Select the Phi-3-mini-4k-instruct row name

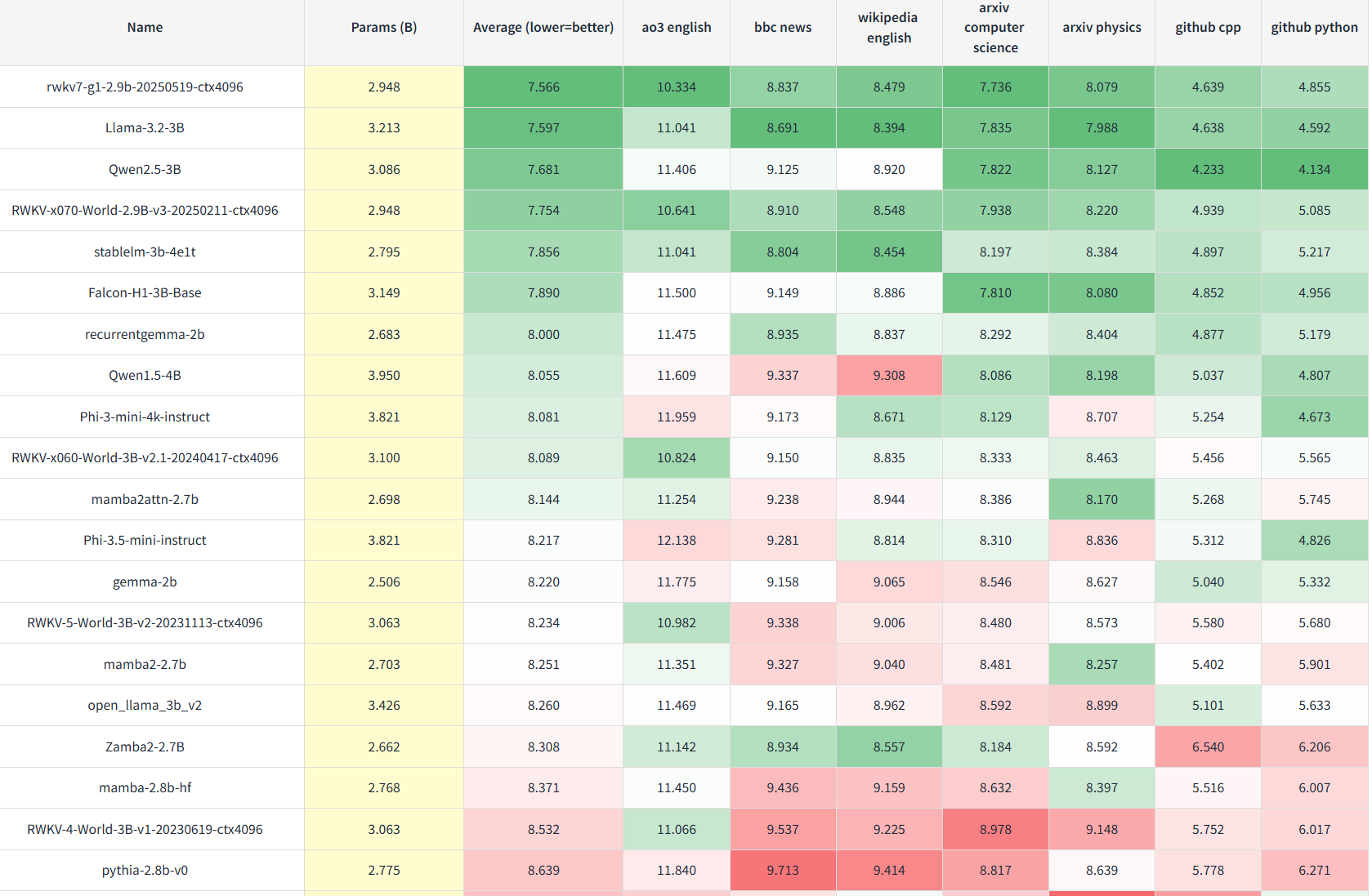click(x=145, y=417)
